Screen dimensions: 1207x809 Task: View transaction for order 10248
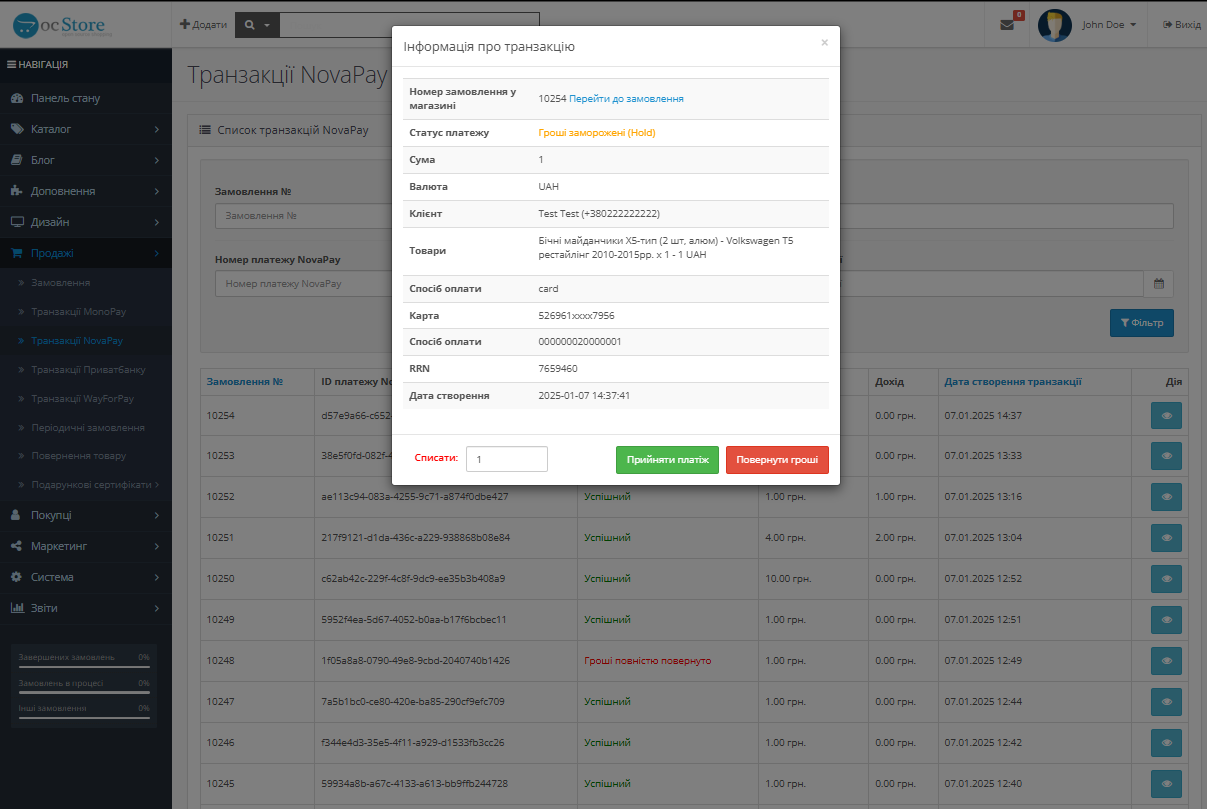pyautogui.click(x=1166, y=661)
